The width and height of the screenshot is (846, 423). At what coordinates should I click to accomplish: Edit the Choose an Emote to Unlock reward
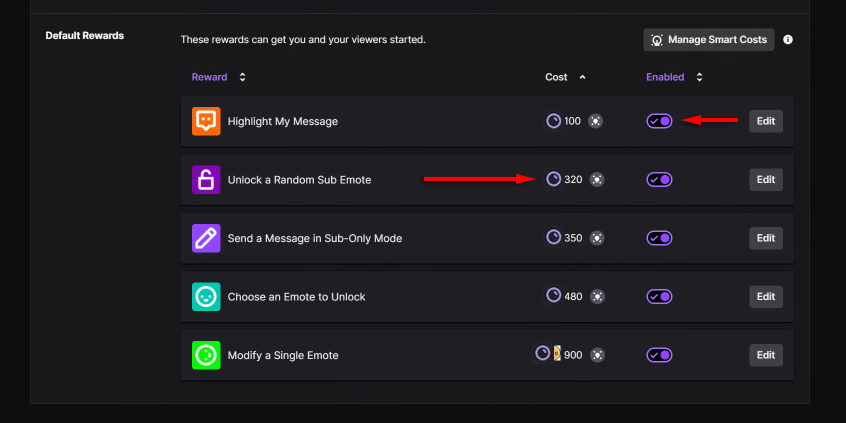coord(765,297)
